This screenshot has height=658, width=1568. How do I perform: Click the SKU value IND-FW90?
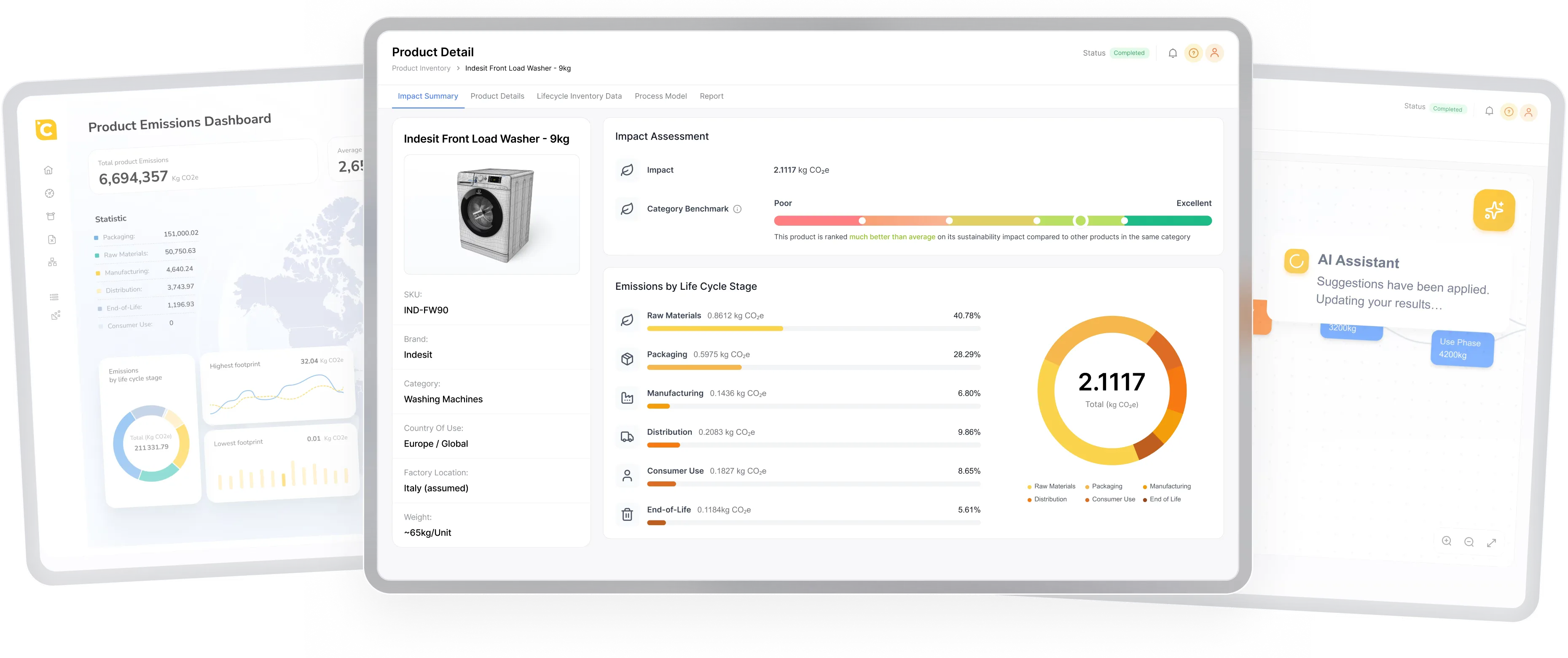426,310
